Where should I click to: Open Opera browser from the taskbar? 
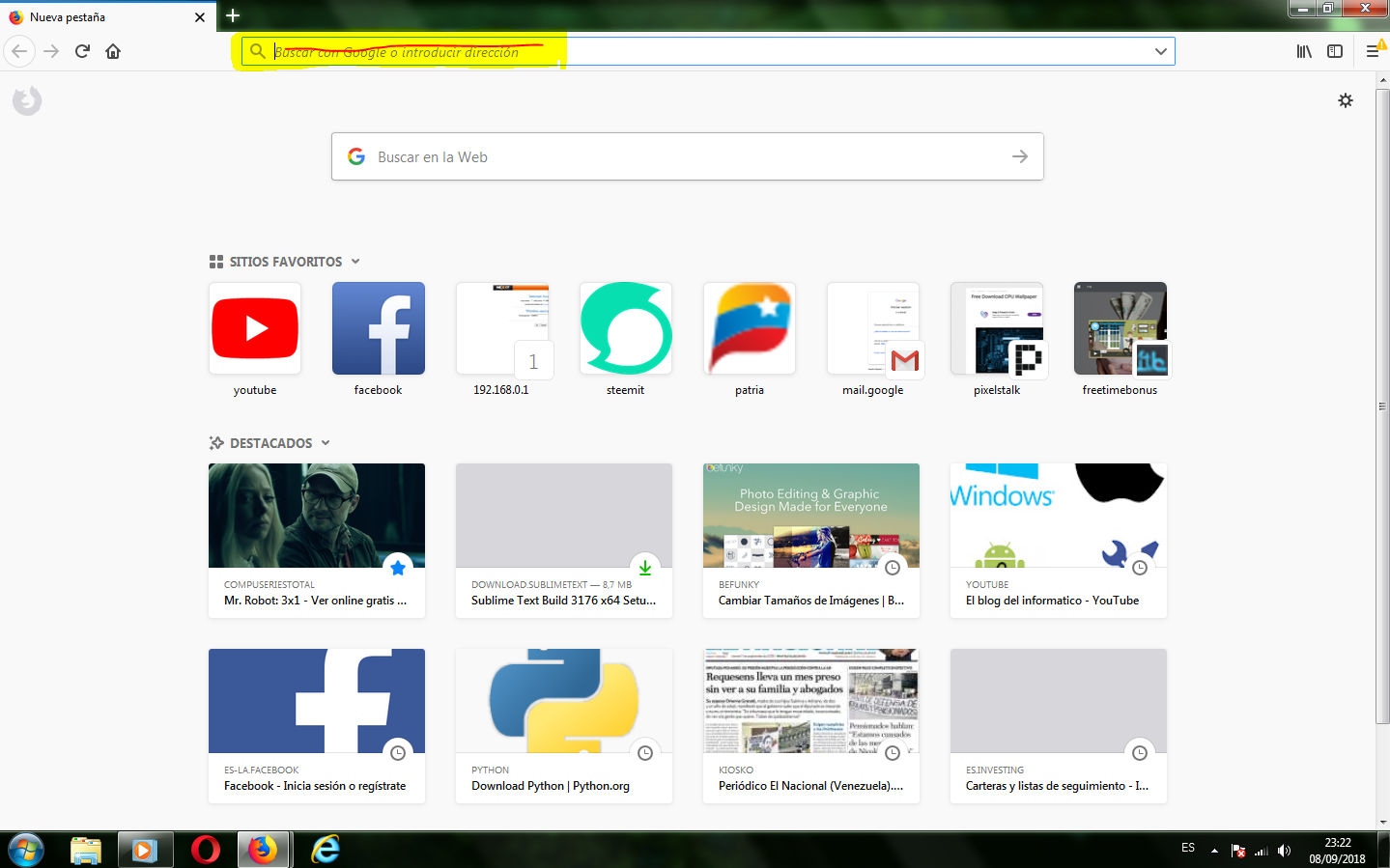point(205,850)
